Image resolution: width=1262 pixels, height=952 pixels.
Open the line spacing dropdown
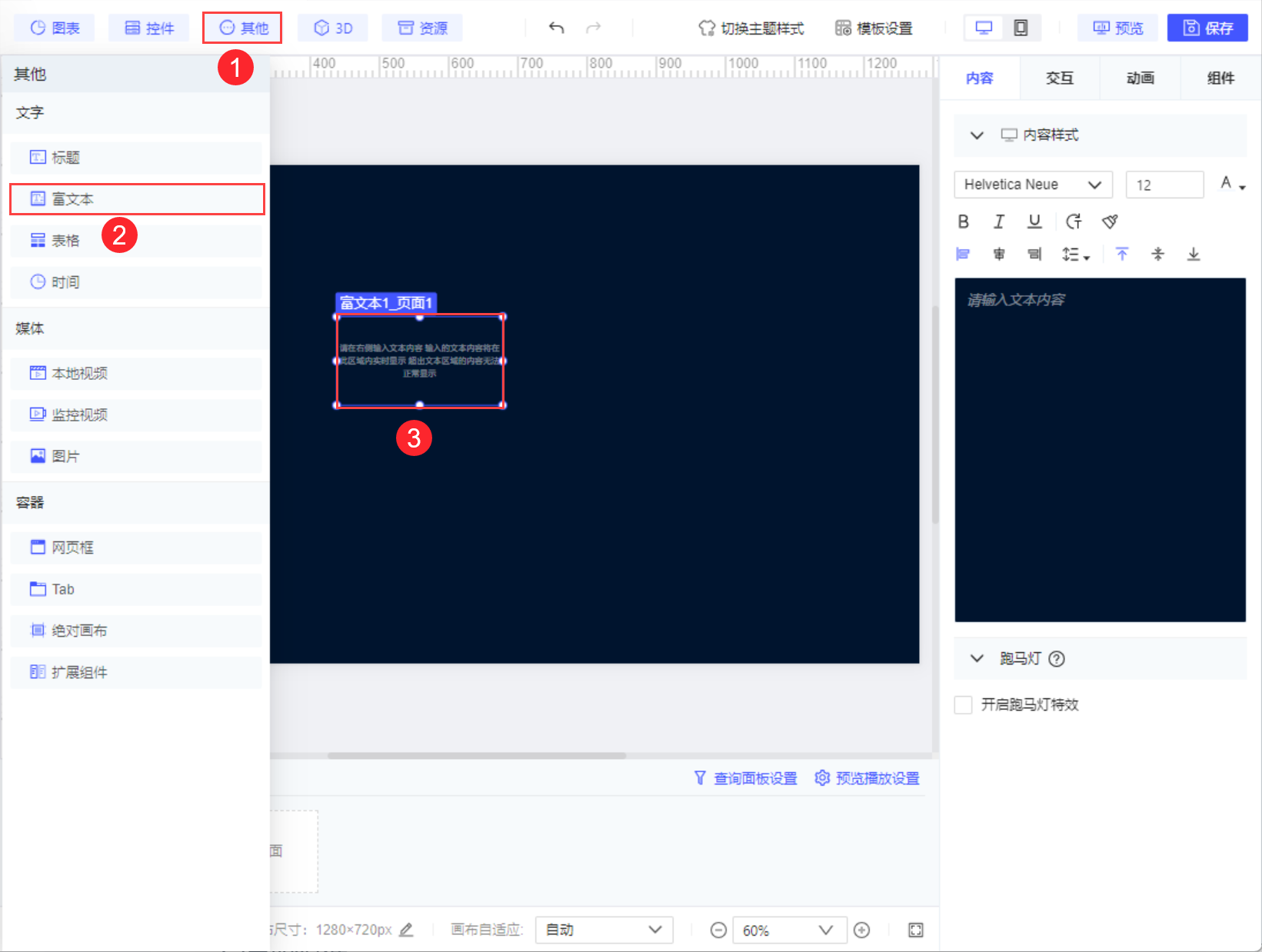(1076, 255)
